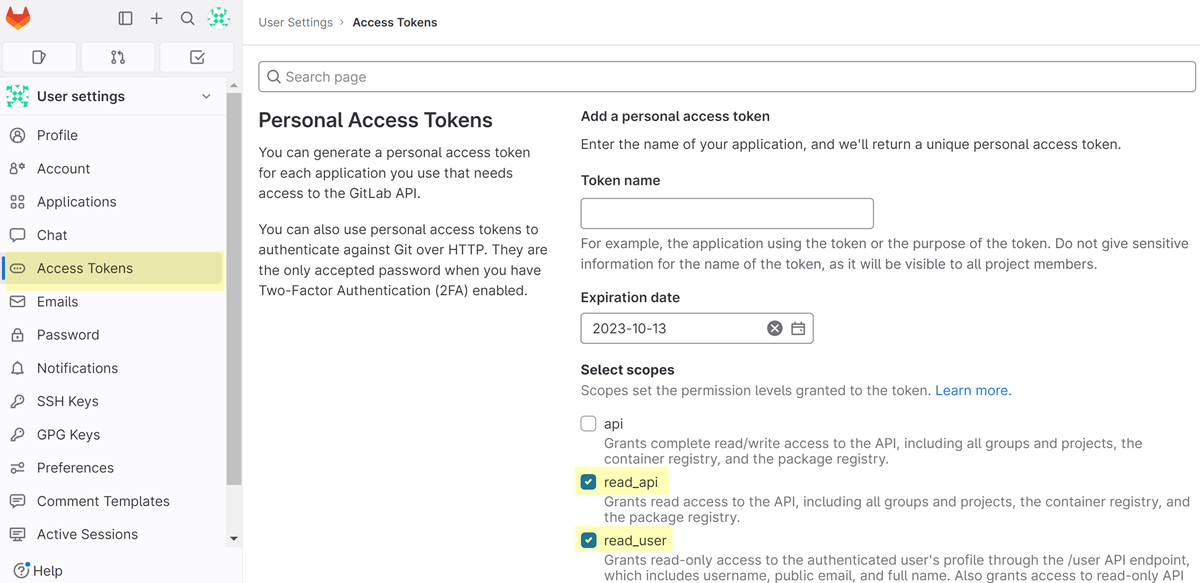Enable the api scope checkbox
Image resolution: width=1200 pixels, height=583 pixels.
click(x=589, y=424)
